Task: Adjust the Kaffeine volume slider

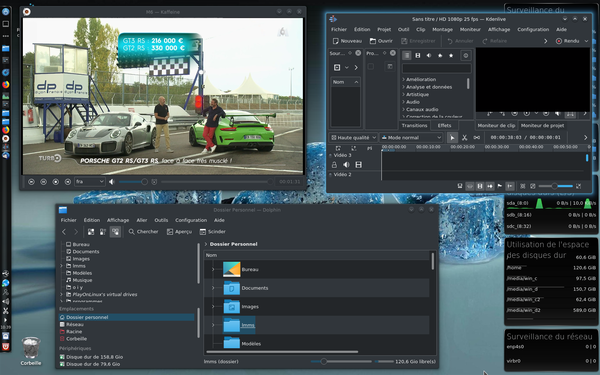Action: 133,182
